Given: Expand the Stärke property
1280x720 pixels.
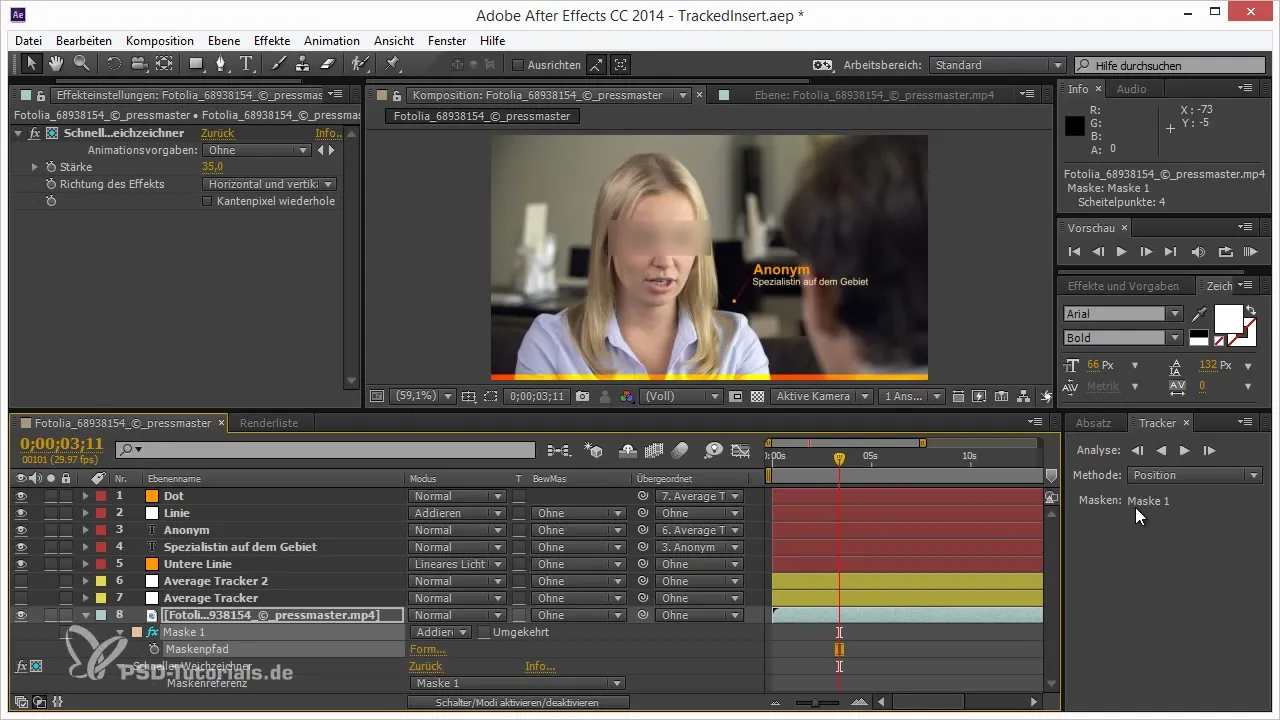Looking at the screenshot, I should tap(34, 167).
